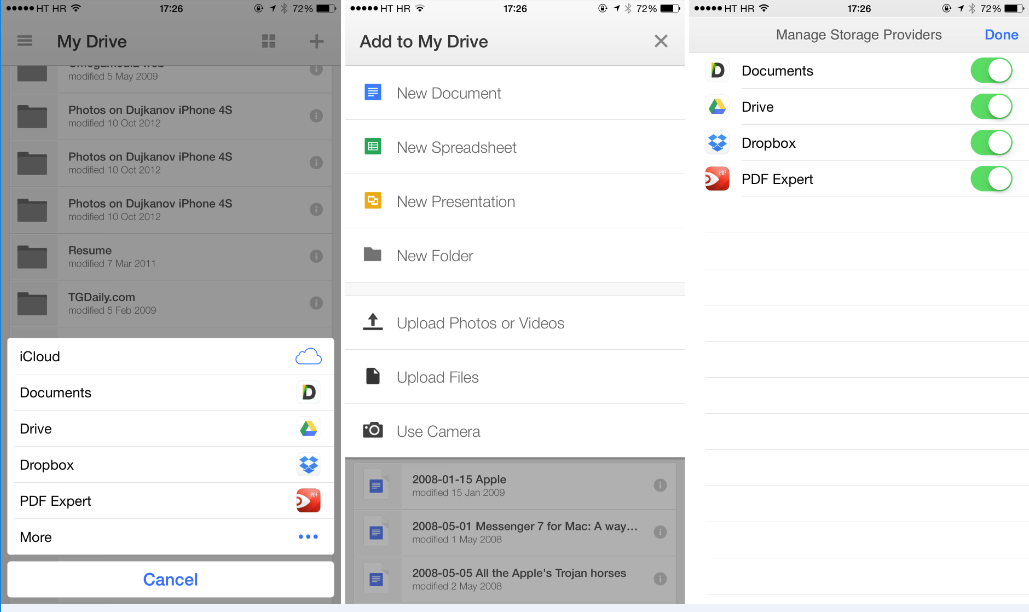
Task: Open the TGDaily.com folder icon
Action: pyautogui.click(x=32, y=303)
